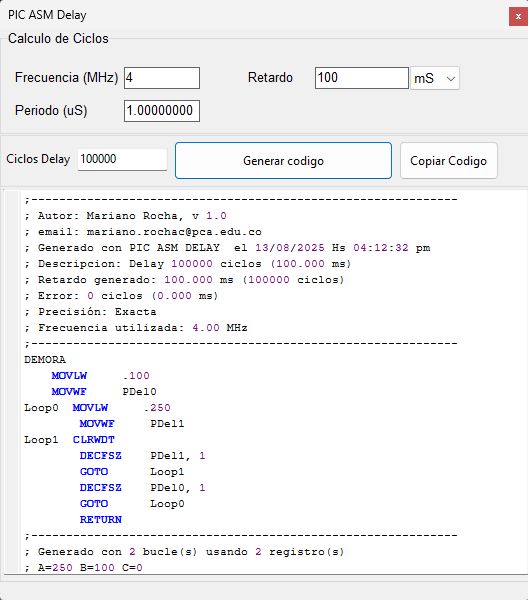This screenshot has width=531, height=603.
Task: Click the 'A=250 B=100 C=0' line
Action: (84, 570)
